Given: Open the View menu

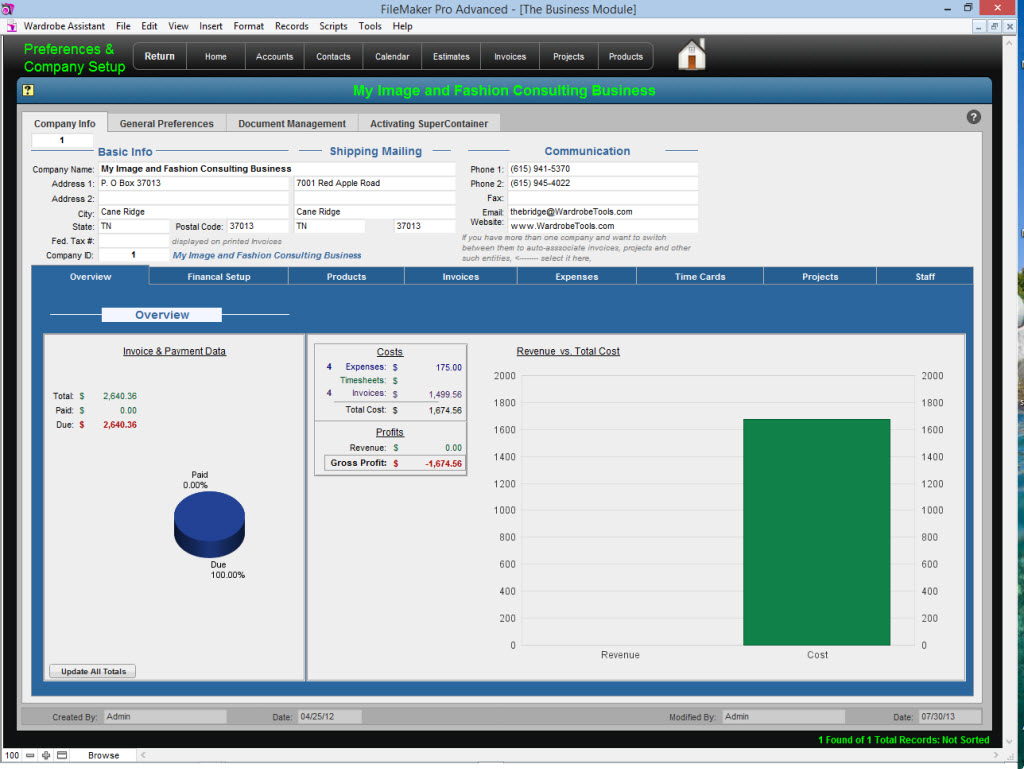Looking at the screenshot, I should tap(178, 26).
